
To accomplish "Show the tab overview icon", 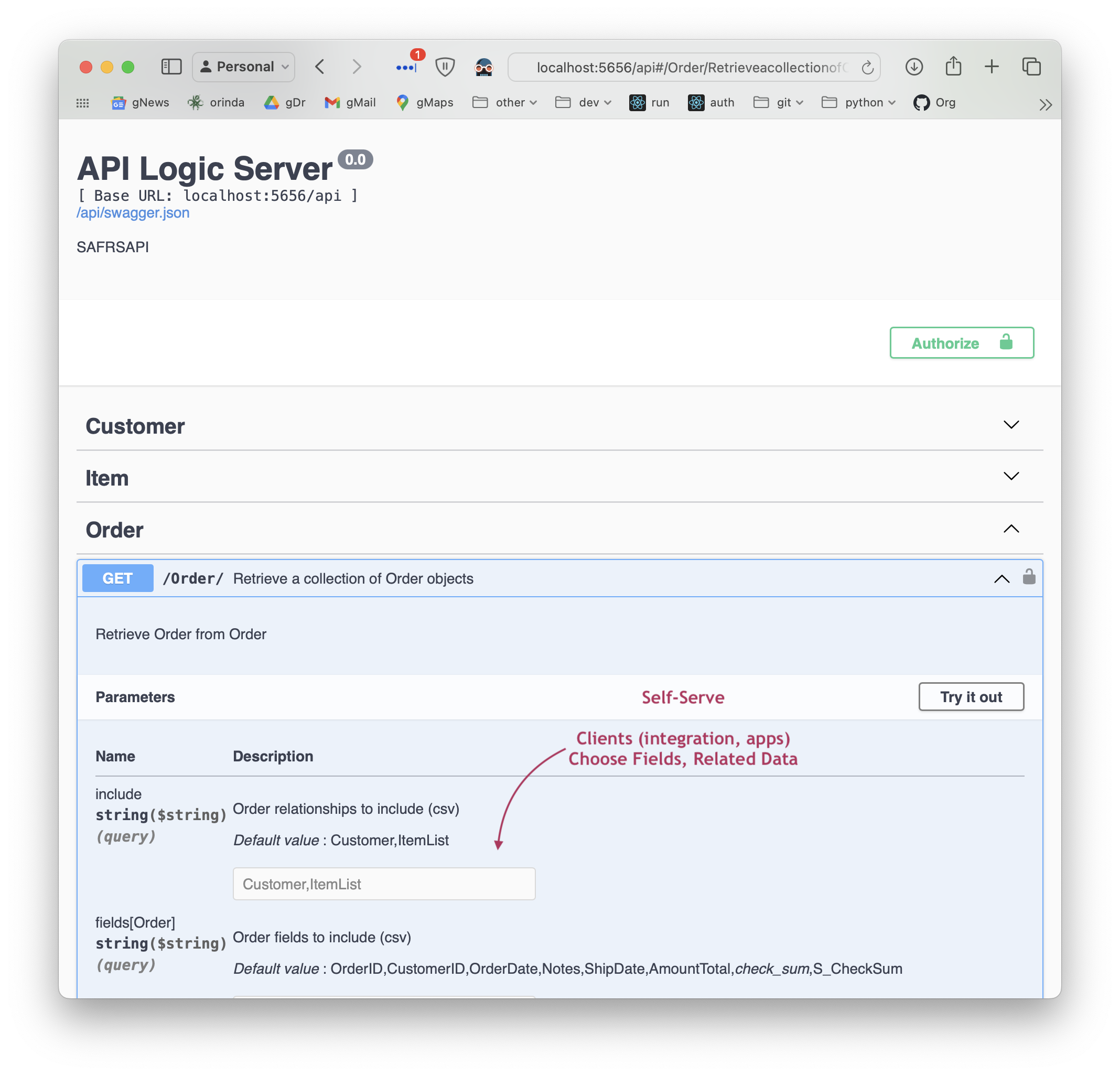I will (1031, 67).
